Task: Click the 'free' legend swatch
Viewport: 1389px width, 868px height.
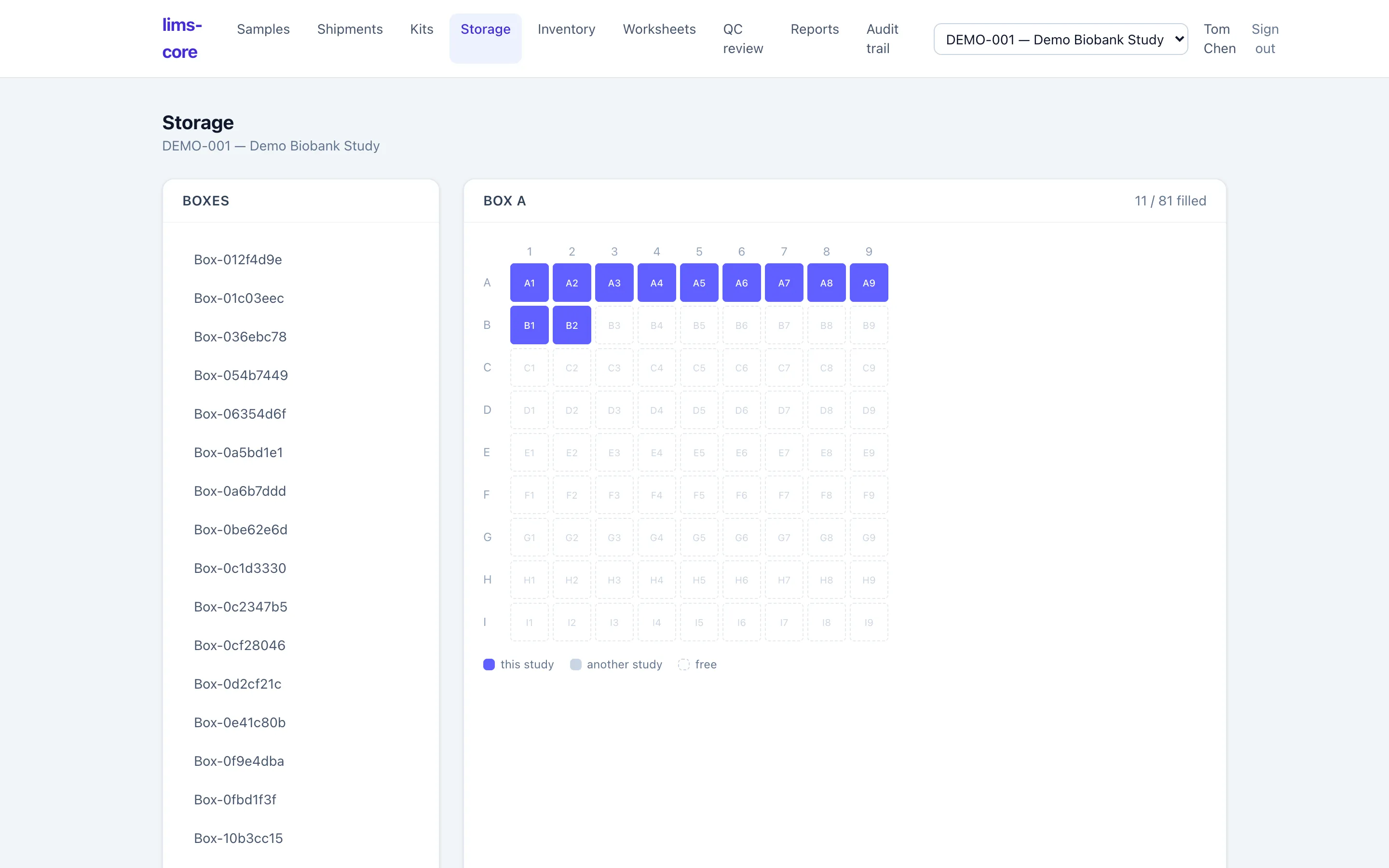Action: 683,664
